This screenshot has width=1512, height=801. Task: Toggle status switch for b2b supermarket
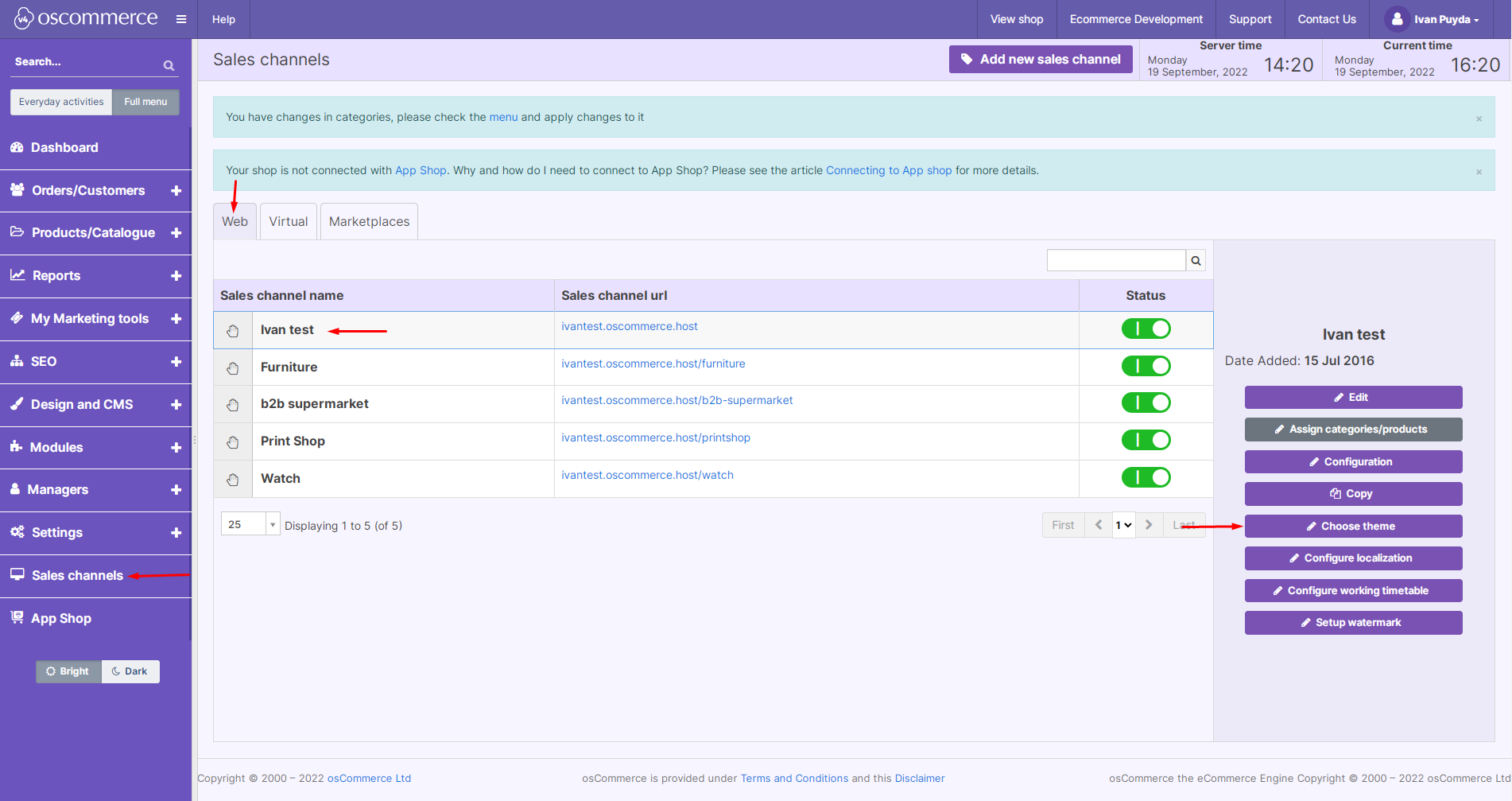[x=1146, y=402]
